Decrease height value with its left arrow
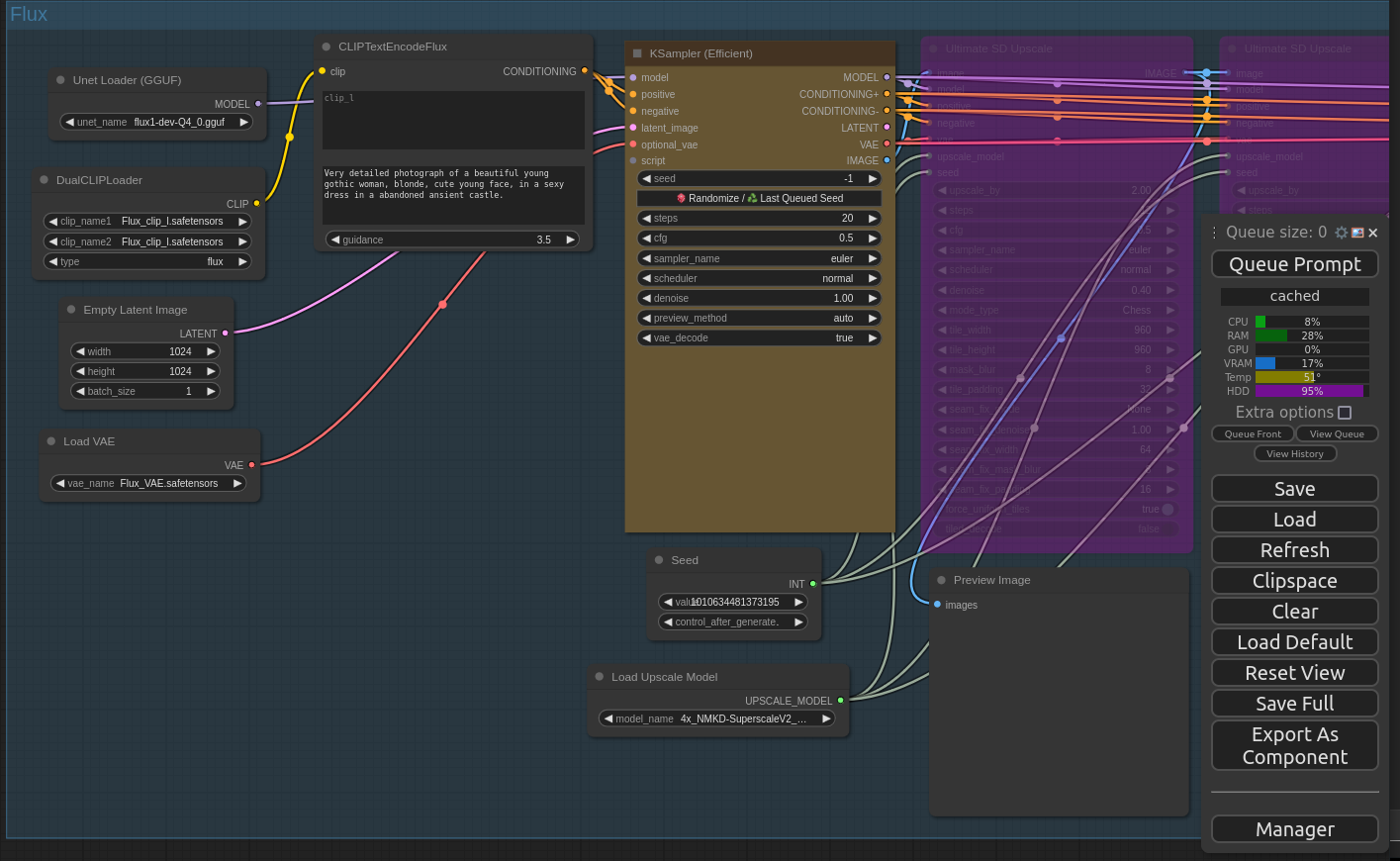1400x861 pixels. coord(80,371)
